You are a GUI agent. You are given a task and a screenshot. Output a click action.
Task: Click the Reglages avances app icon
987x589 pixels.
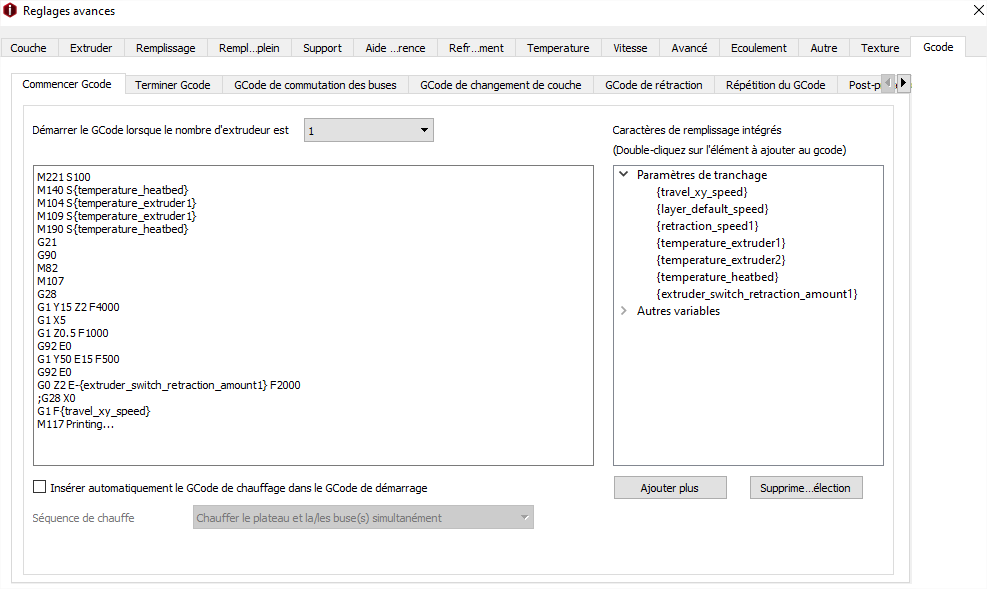point(9,11)
